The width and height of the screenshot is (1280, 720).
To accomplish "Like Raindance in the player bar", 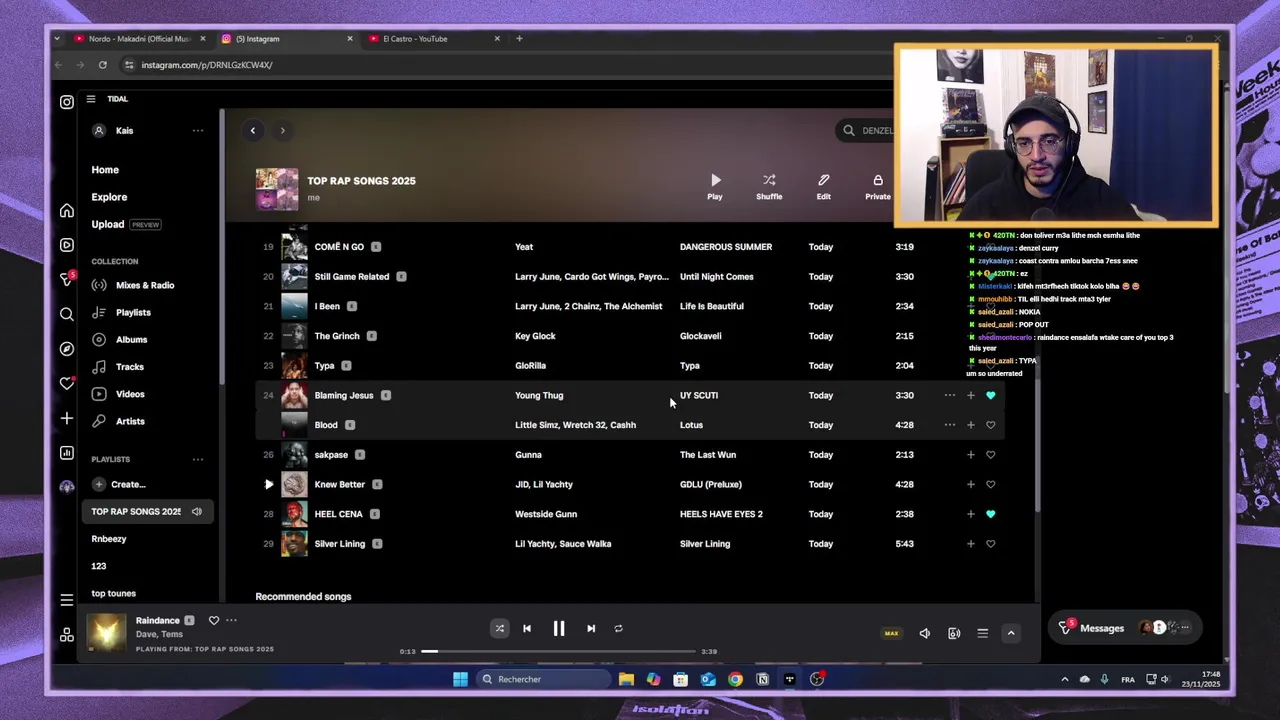I will coord(213,620).
